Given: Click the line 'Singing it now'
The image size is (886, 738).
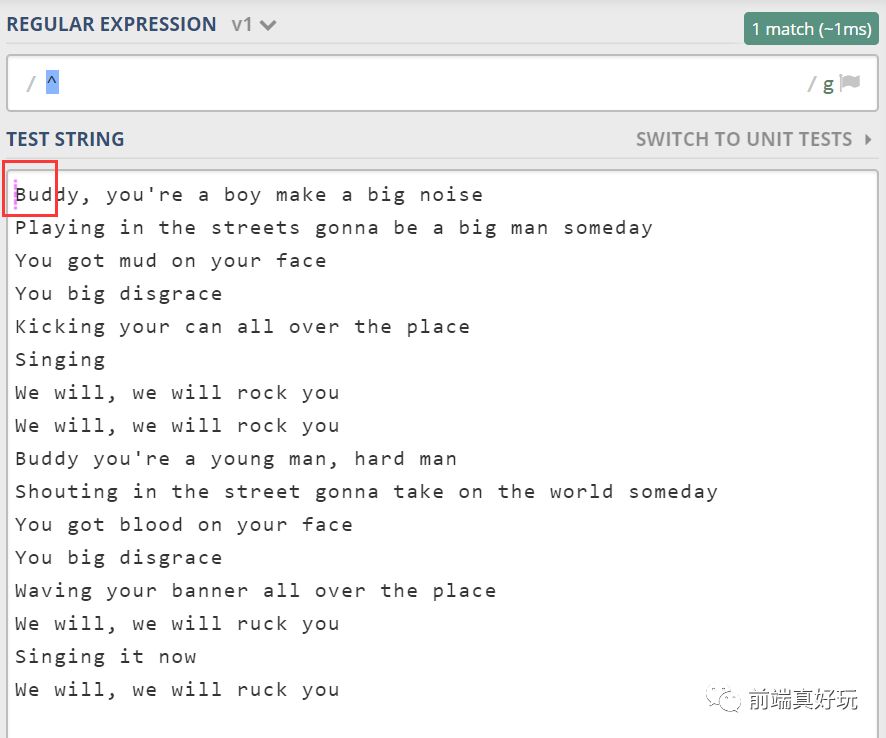Looking at the screenshot, I should pos(106,657).
